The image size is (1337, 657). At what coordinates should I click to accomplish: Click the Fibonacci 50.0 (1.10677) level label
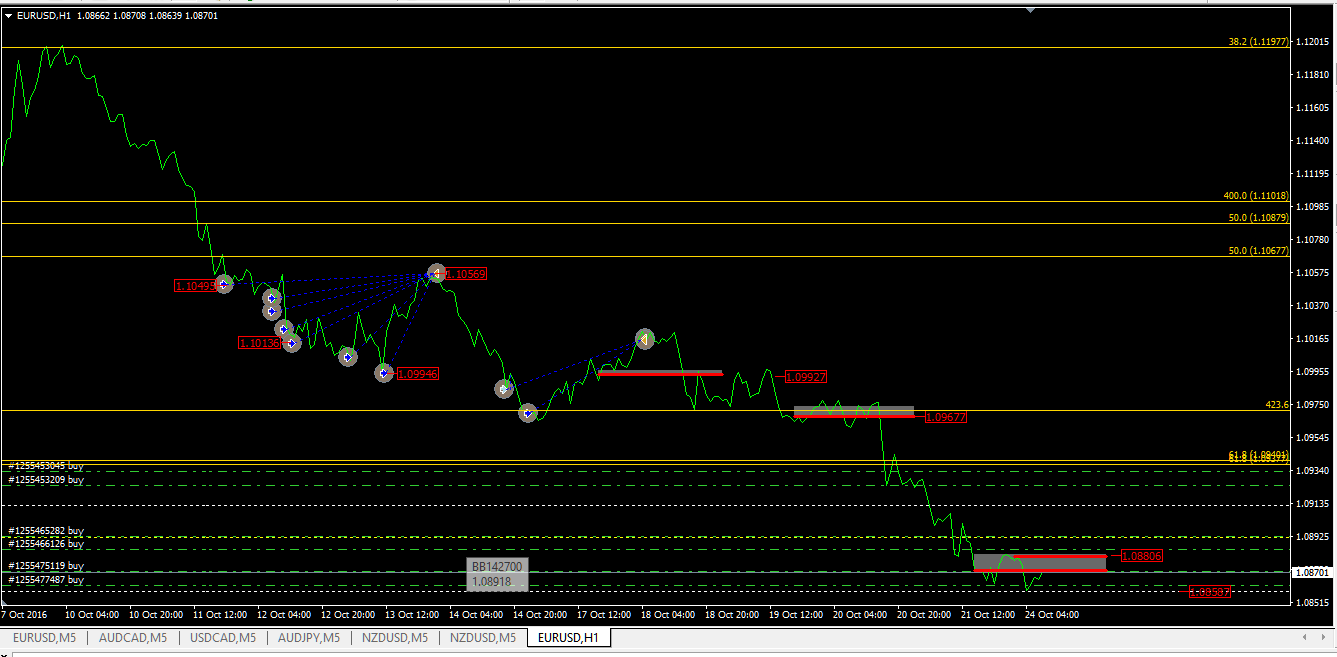pyautogui.click(x=1258, y=251)
